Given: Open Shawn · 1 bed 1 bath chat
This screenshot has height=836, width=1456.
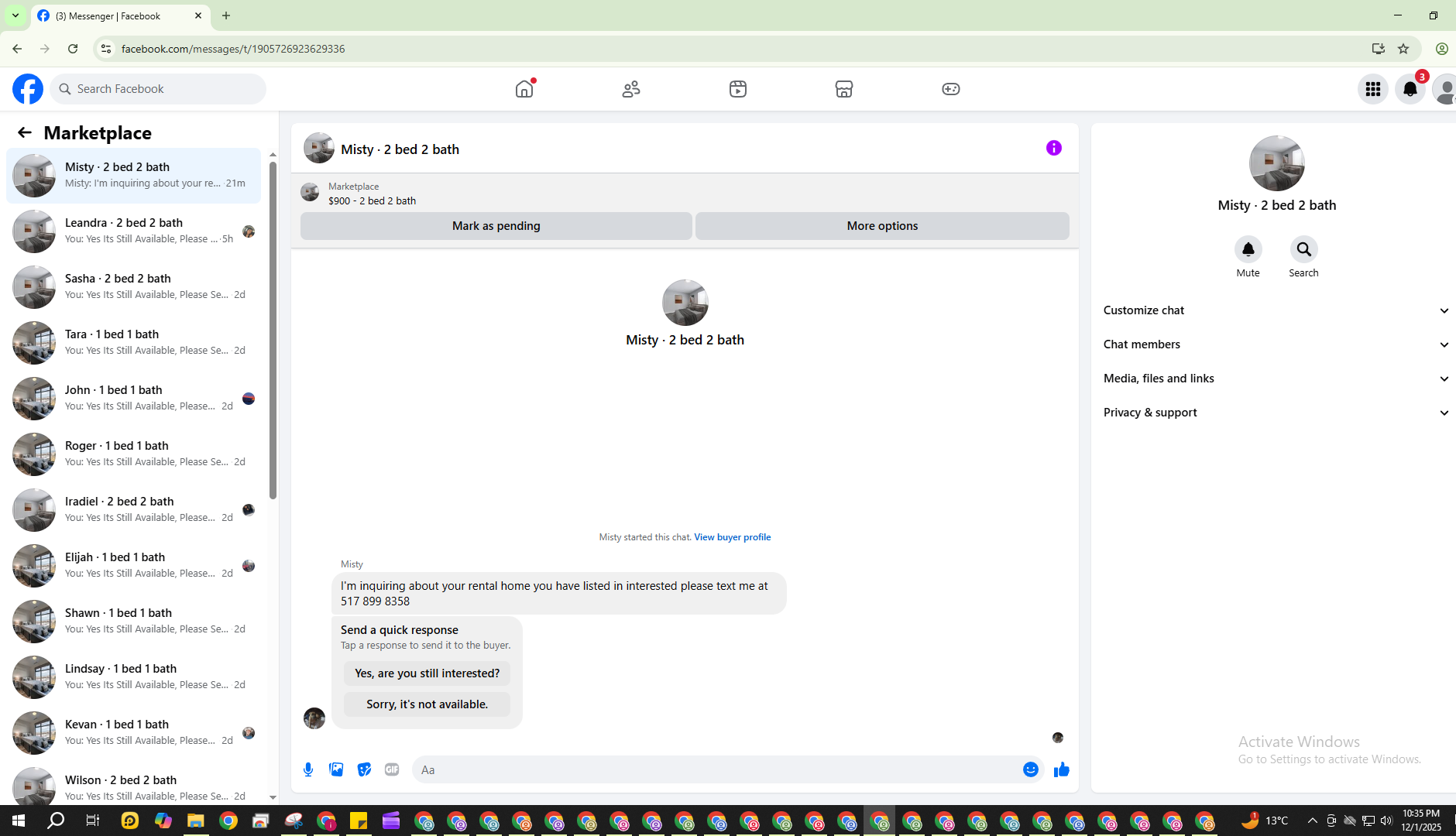Looking at the screenshot, I should point(133,622).
